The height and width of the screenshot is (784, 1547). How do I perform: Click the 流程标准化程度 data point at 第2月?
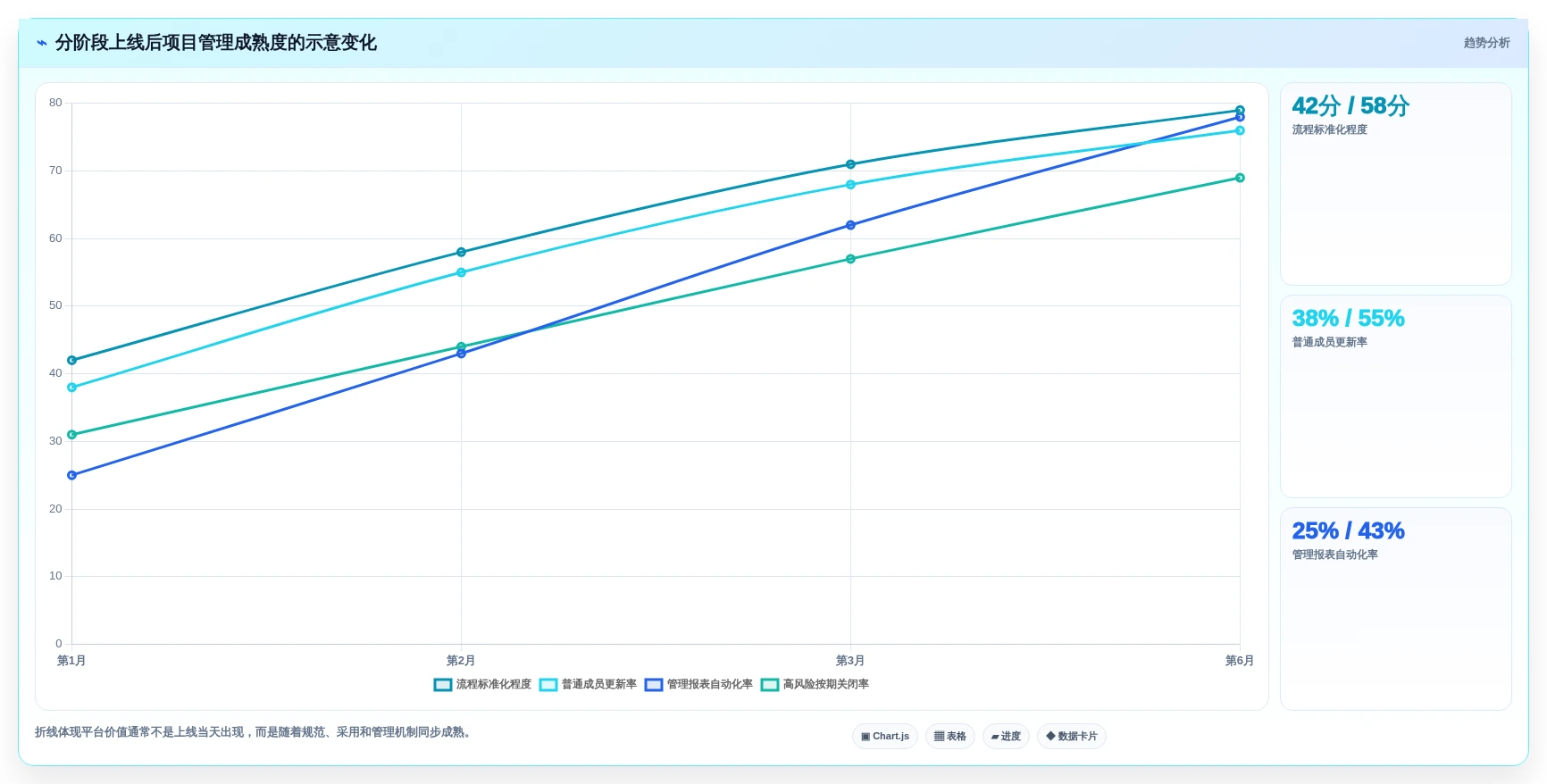point(461,253)
